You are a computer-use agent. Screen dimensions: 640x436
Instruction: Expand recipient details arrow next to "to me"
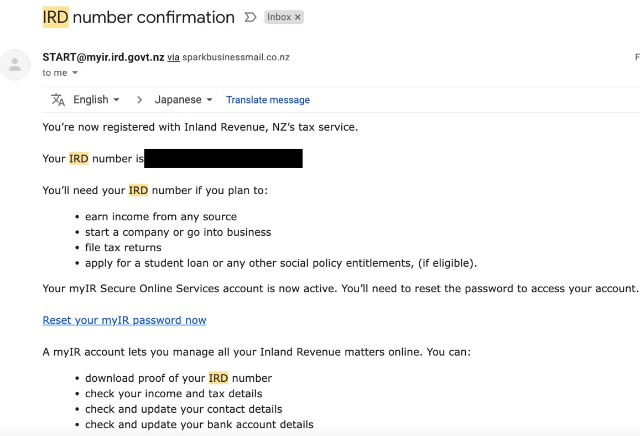(75, 73)
